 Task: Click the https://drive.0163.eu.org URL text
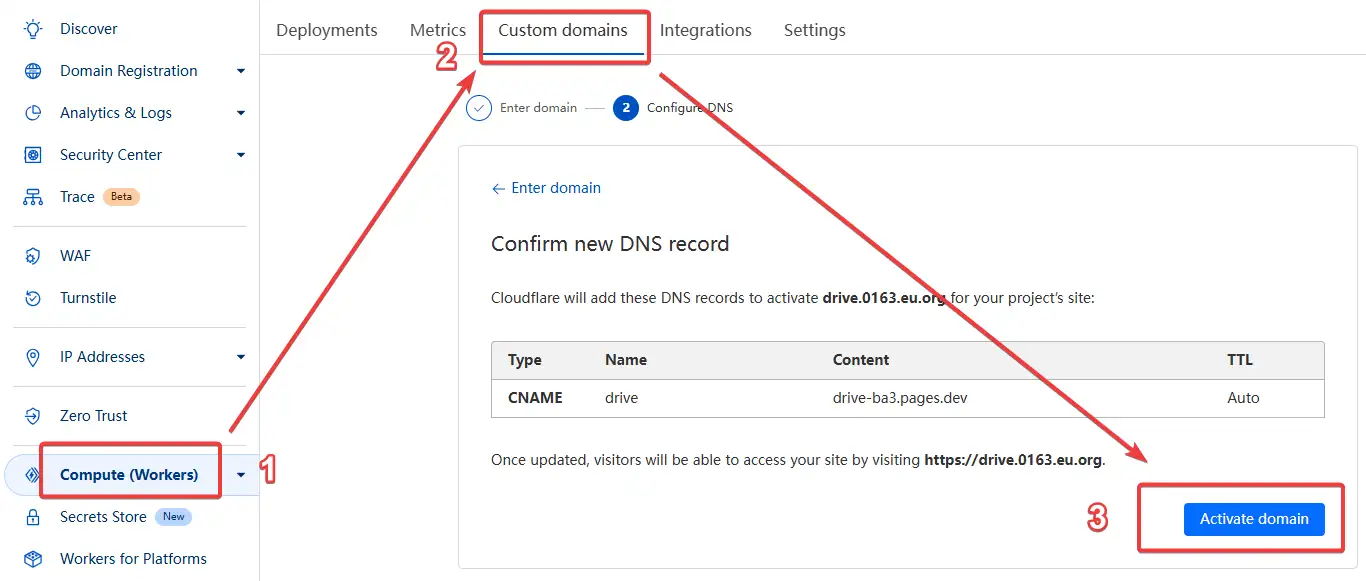[x=1013, y=460]
